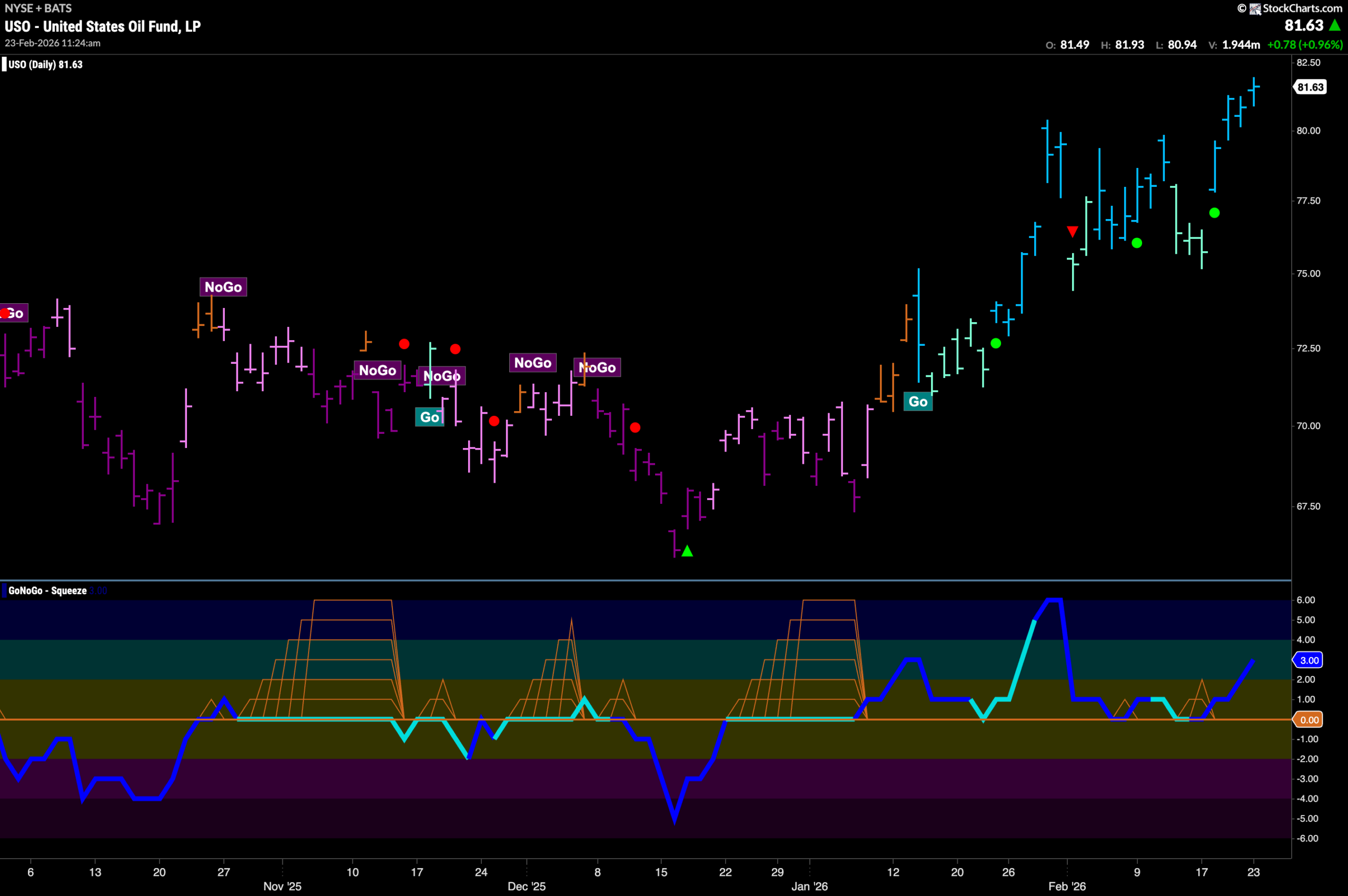Click the change value +0.78 (+0.96%)
The width and height of the screenshot is (1348, 896).
pyautogui.click(x=1305, y=45)
